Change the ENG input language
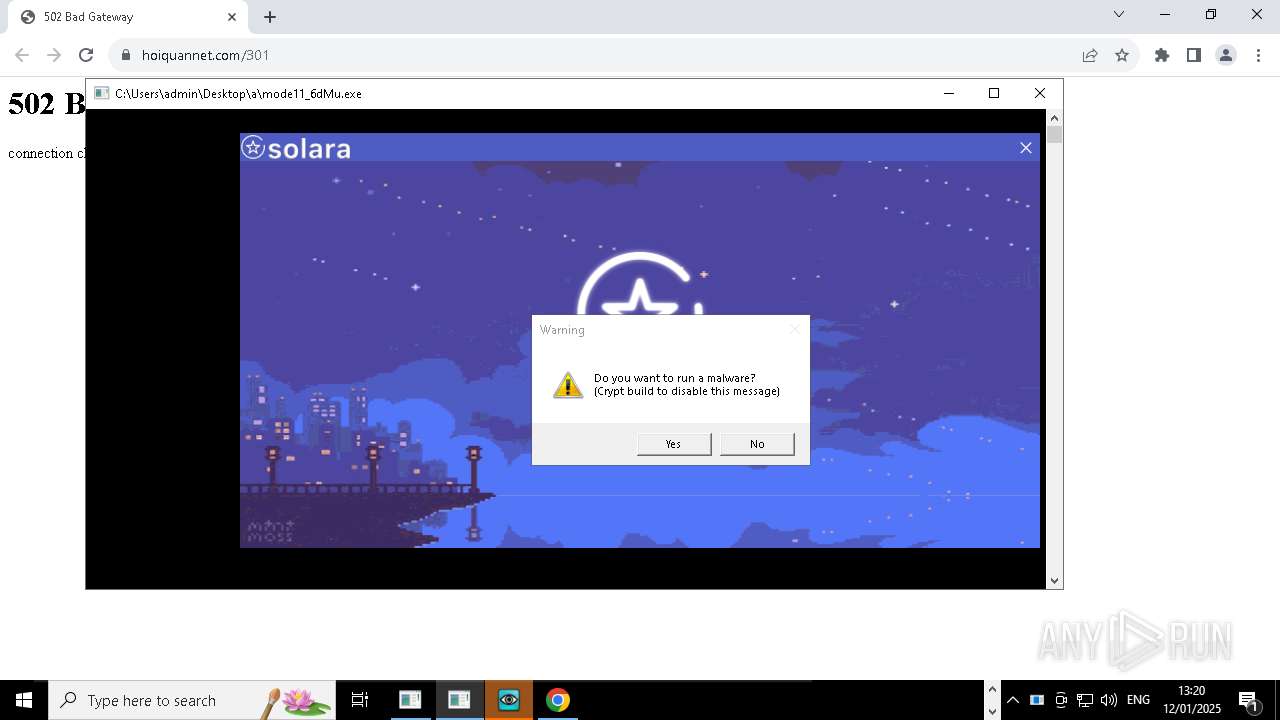1280x720 pixels. coord(1138,700)
